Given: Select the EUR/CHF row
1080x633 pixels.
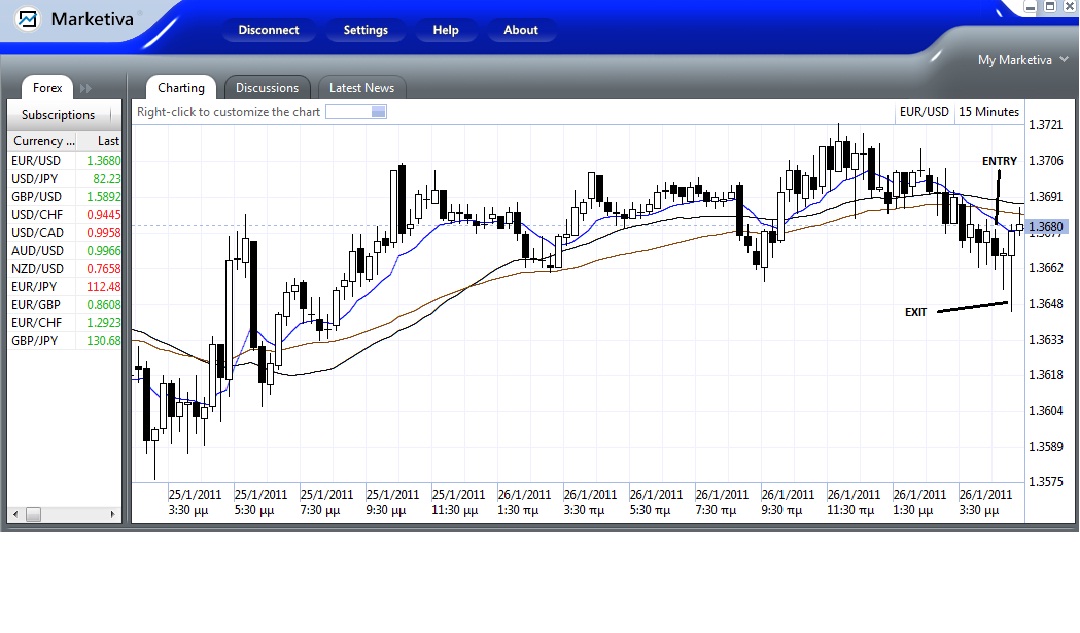Looking at the screenshot, I should coord(65,322).
